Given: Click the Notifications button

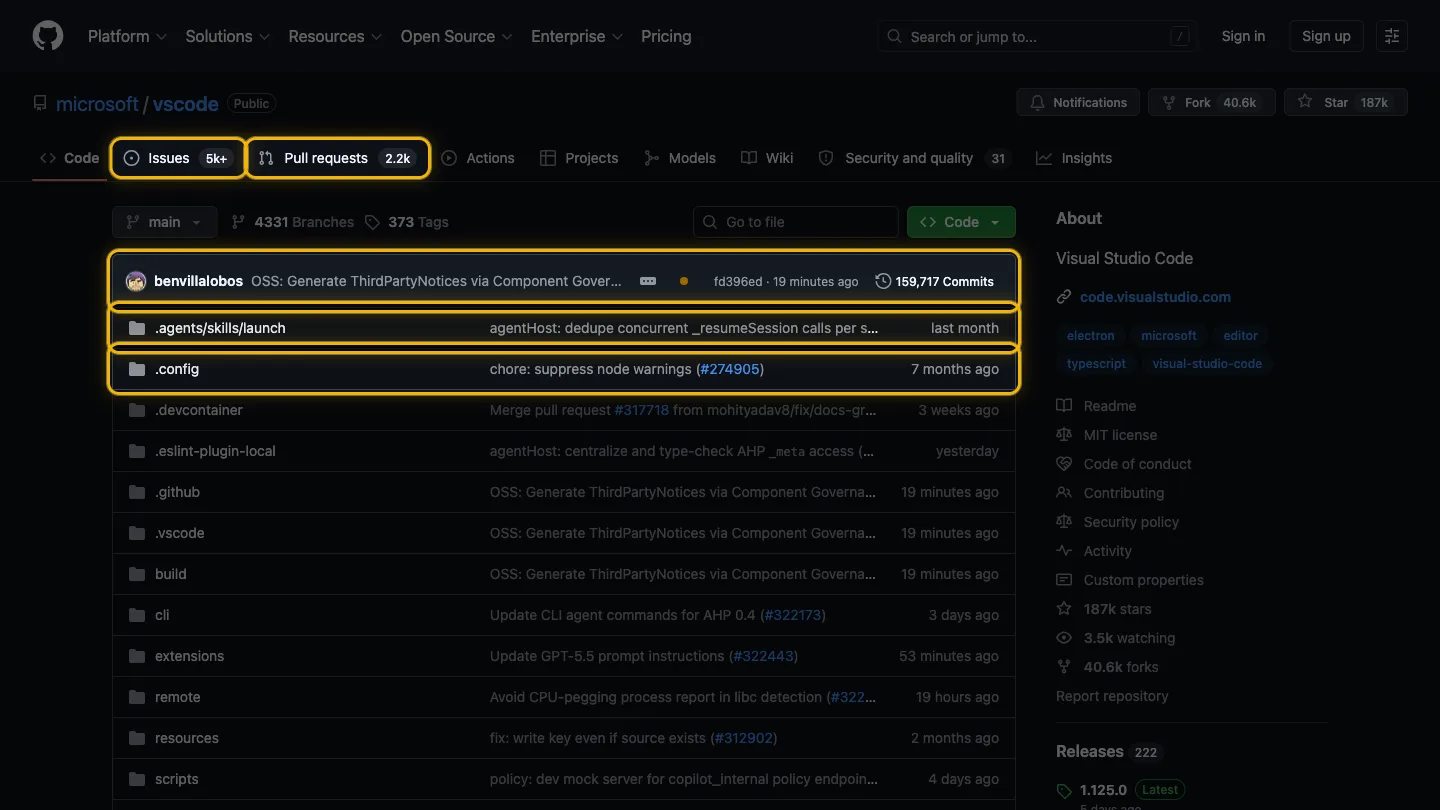Looking at the screenshot, I should tap(1078, 102).
